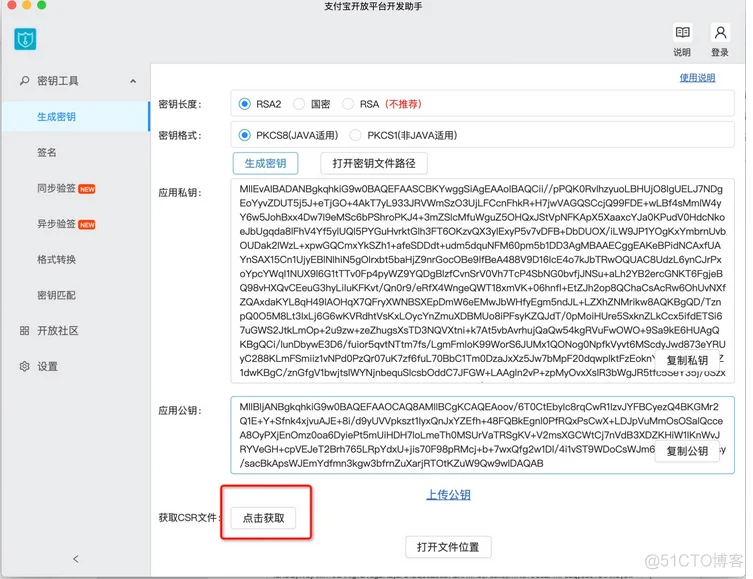Click the 登录 user icon
Image resolution: width=753 pixels, height=579 pixels.
(720, 33)
